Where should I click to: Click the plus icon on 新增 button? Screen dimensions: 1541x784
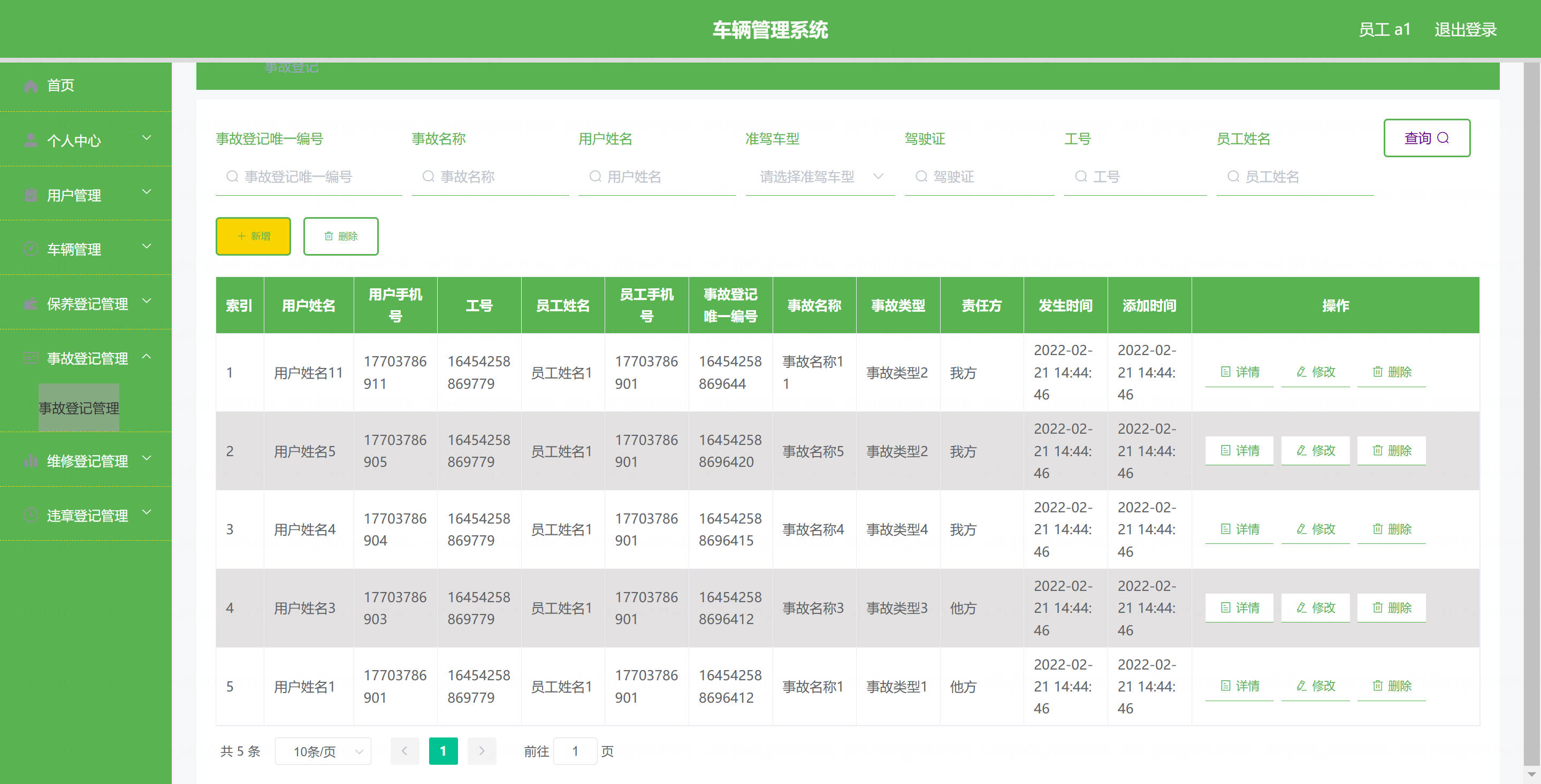click(x=242, y=236)
